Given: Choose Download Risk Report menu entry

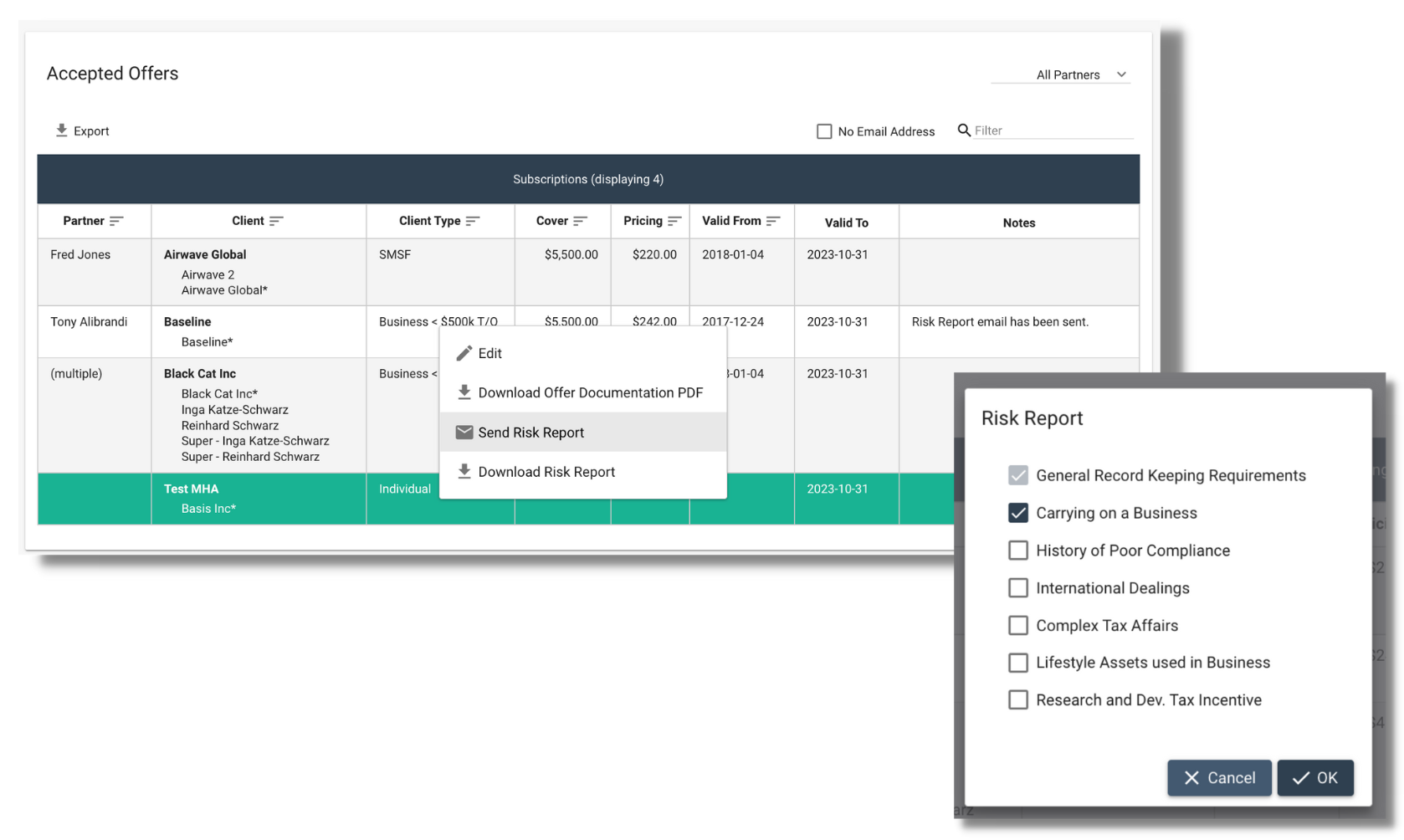Looking at the screenshot, I should click(546, 471).
